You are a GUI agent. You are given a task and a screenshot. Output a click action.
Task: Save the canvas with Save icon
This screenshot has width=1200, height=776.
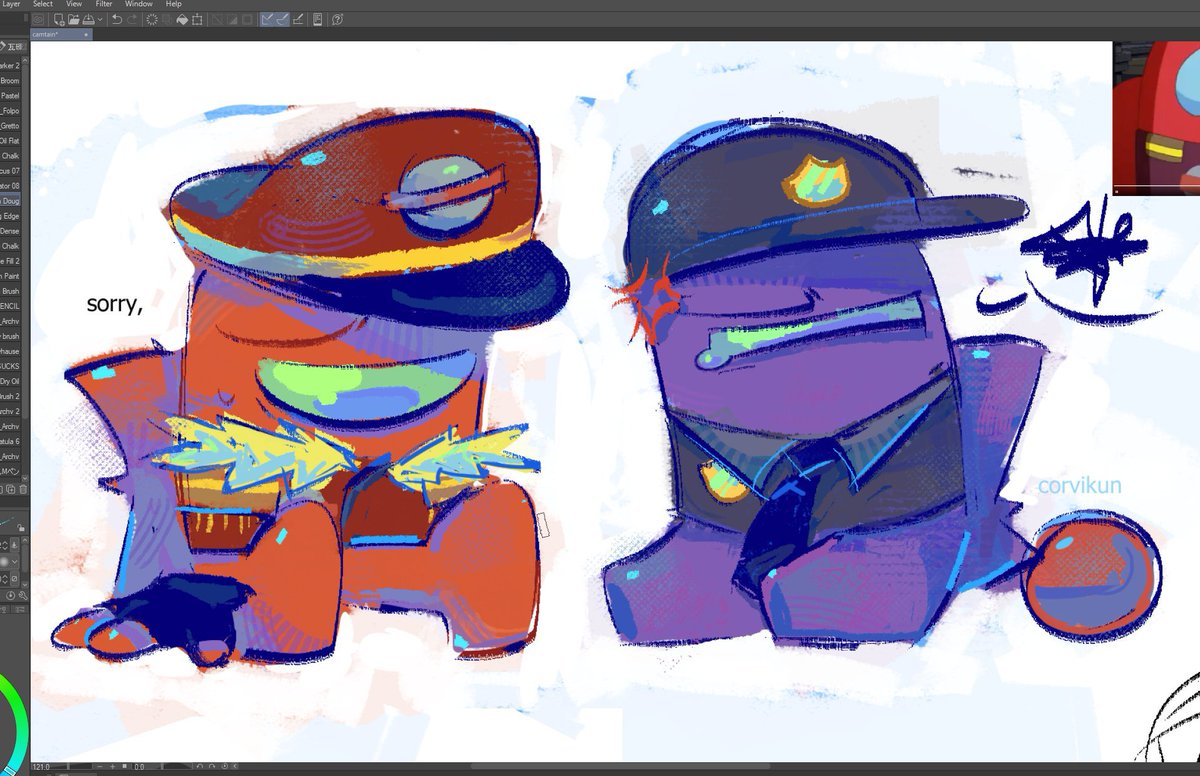click(x=88, y=19)
